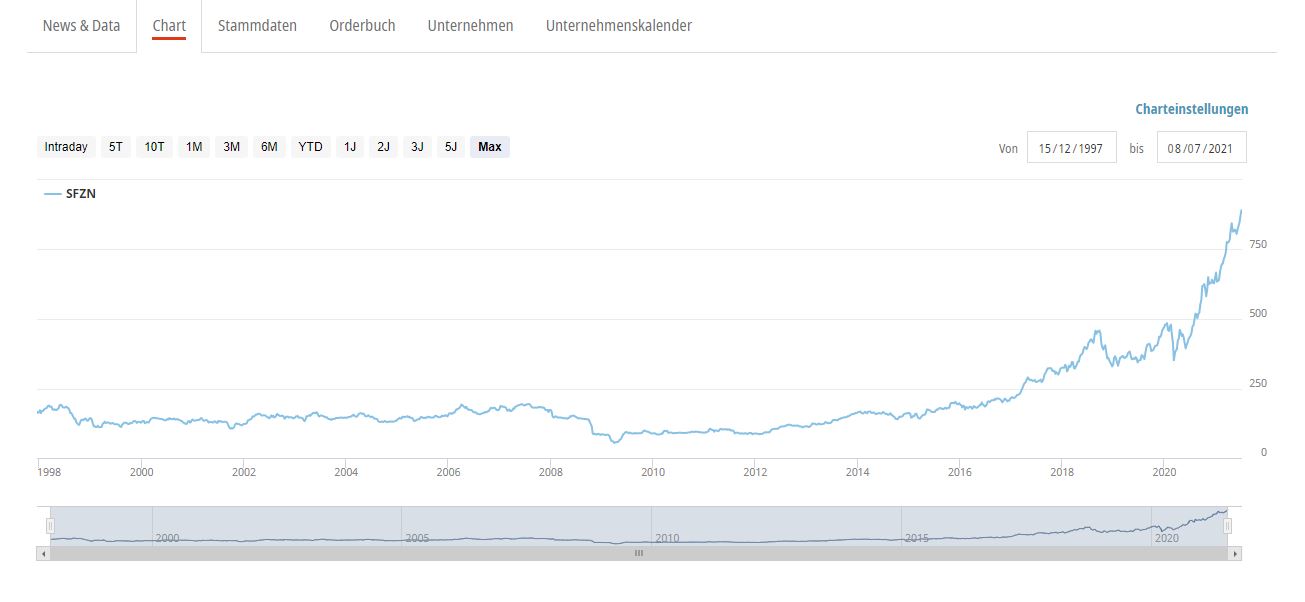Select the 5J range button

tap(451, 147)
